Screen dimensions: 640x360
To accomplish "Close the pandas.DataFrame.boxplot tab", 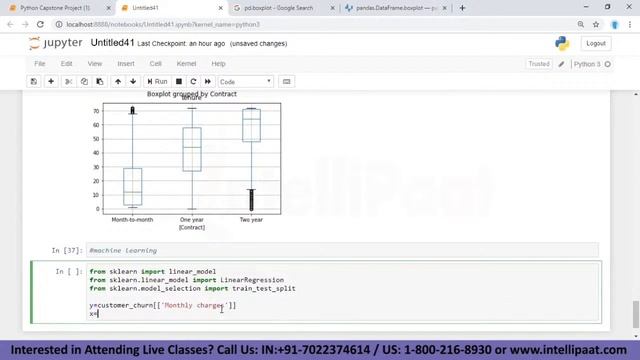I will click(x=444, y=8).
